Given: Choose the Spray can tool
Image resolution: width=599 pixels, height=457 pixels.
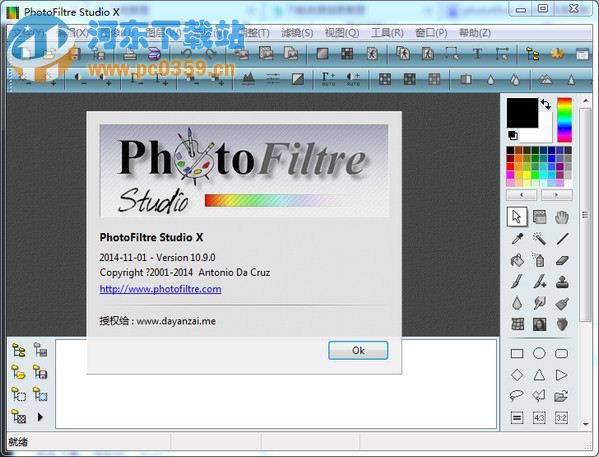Looking at the screenshot, I should (x=539, y=261).
